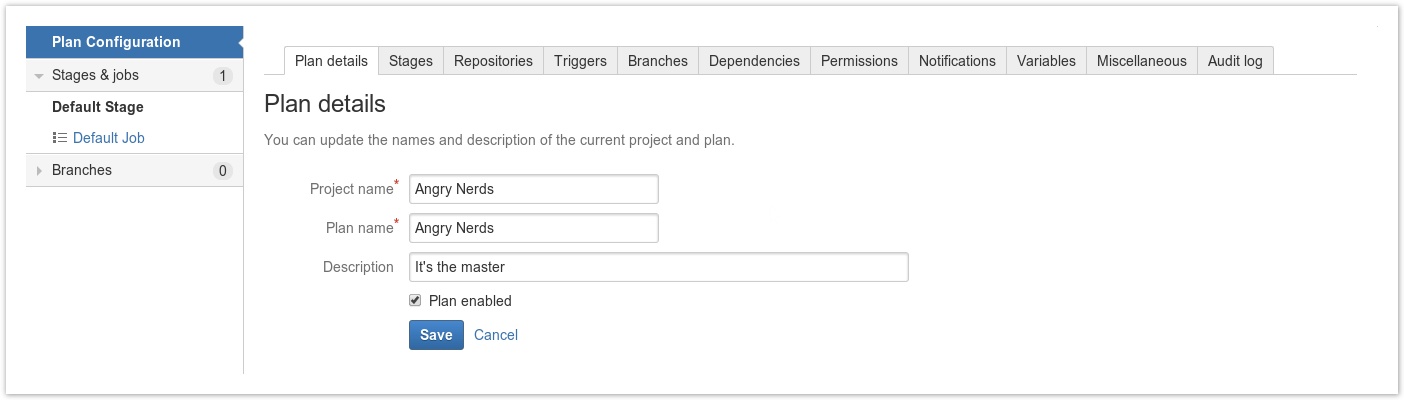Open the Variables tab
Viewport: 1404px width, 400px height.
click(1046, 61)
